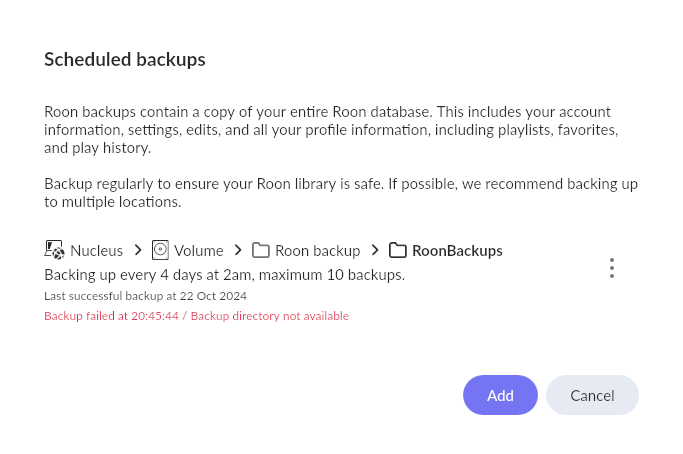
Task: Click the red Backup failed error message
Action: click(x=196, y=316)
